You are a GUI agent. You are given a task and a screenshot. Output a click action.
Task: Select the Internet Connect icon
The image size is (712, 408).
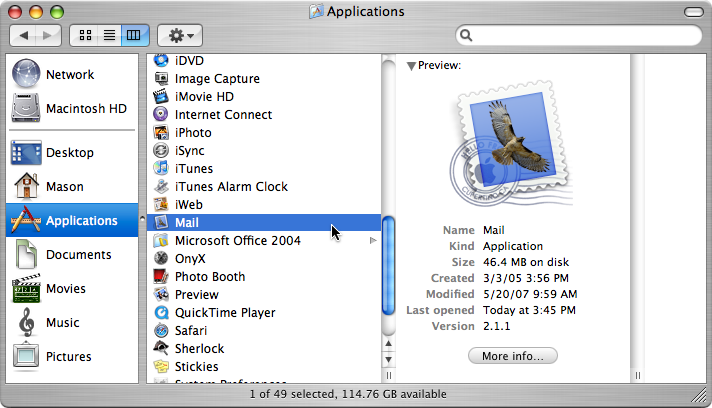tap(161, 114)
